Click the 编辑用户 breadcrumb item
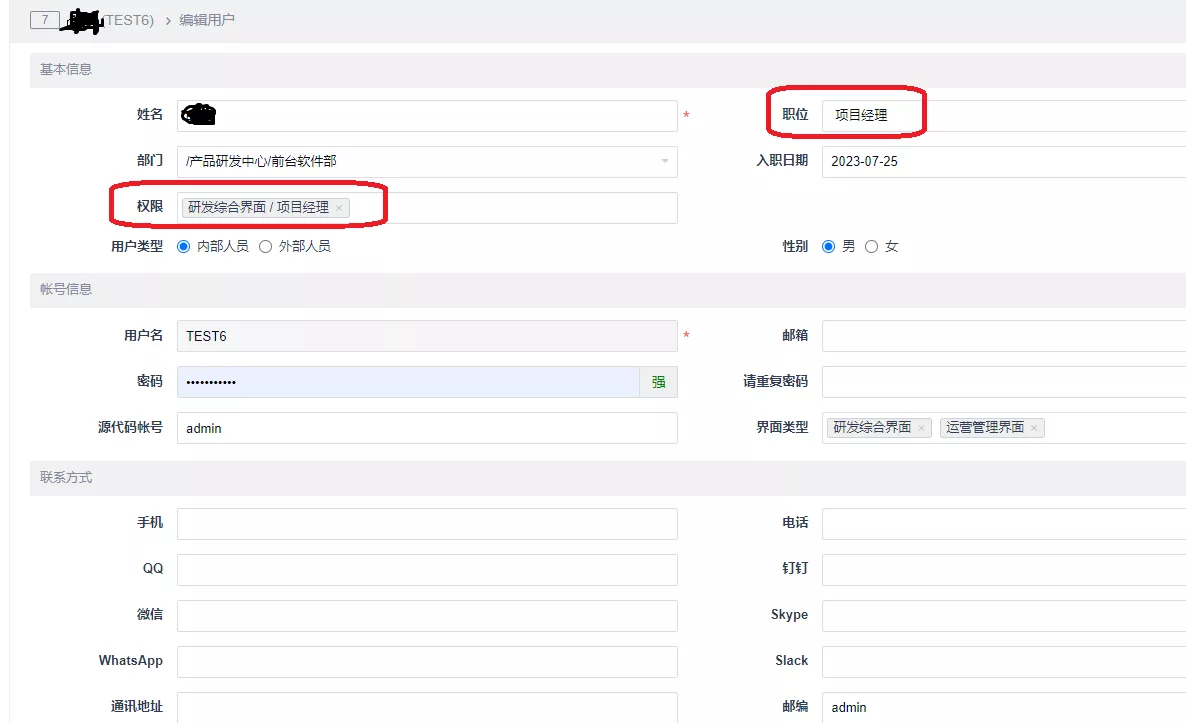 206,20
